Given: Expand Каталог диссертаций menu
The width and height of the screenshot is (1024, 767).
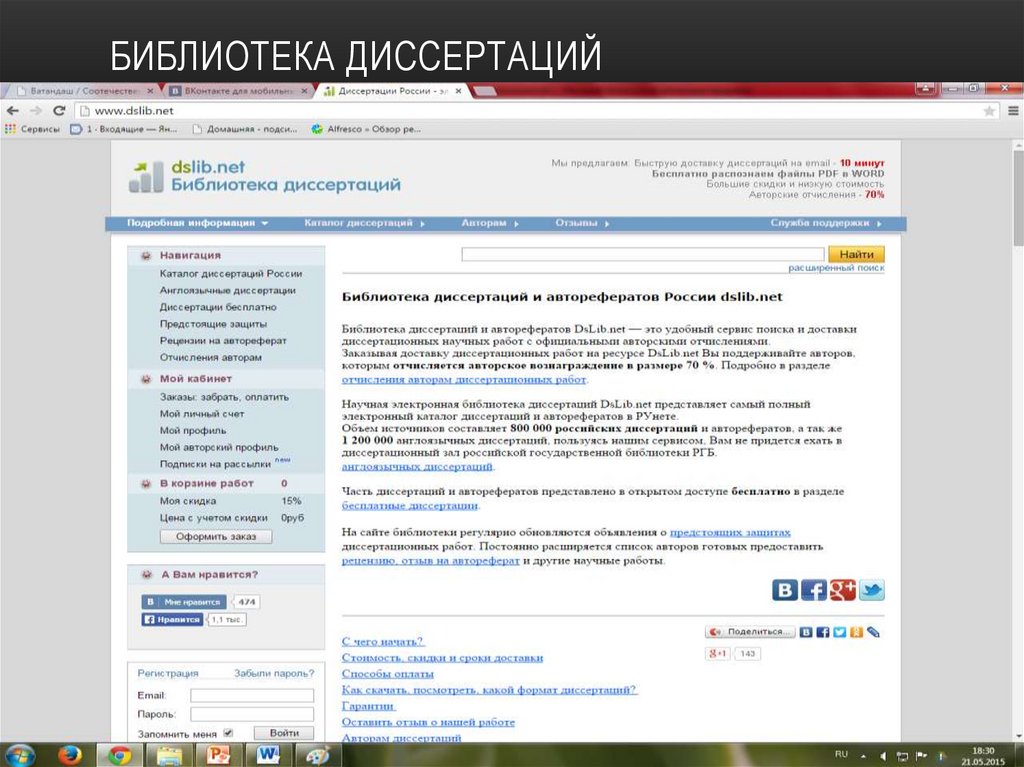Looking at the screenshot, I should pos(364,223).
